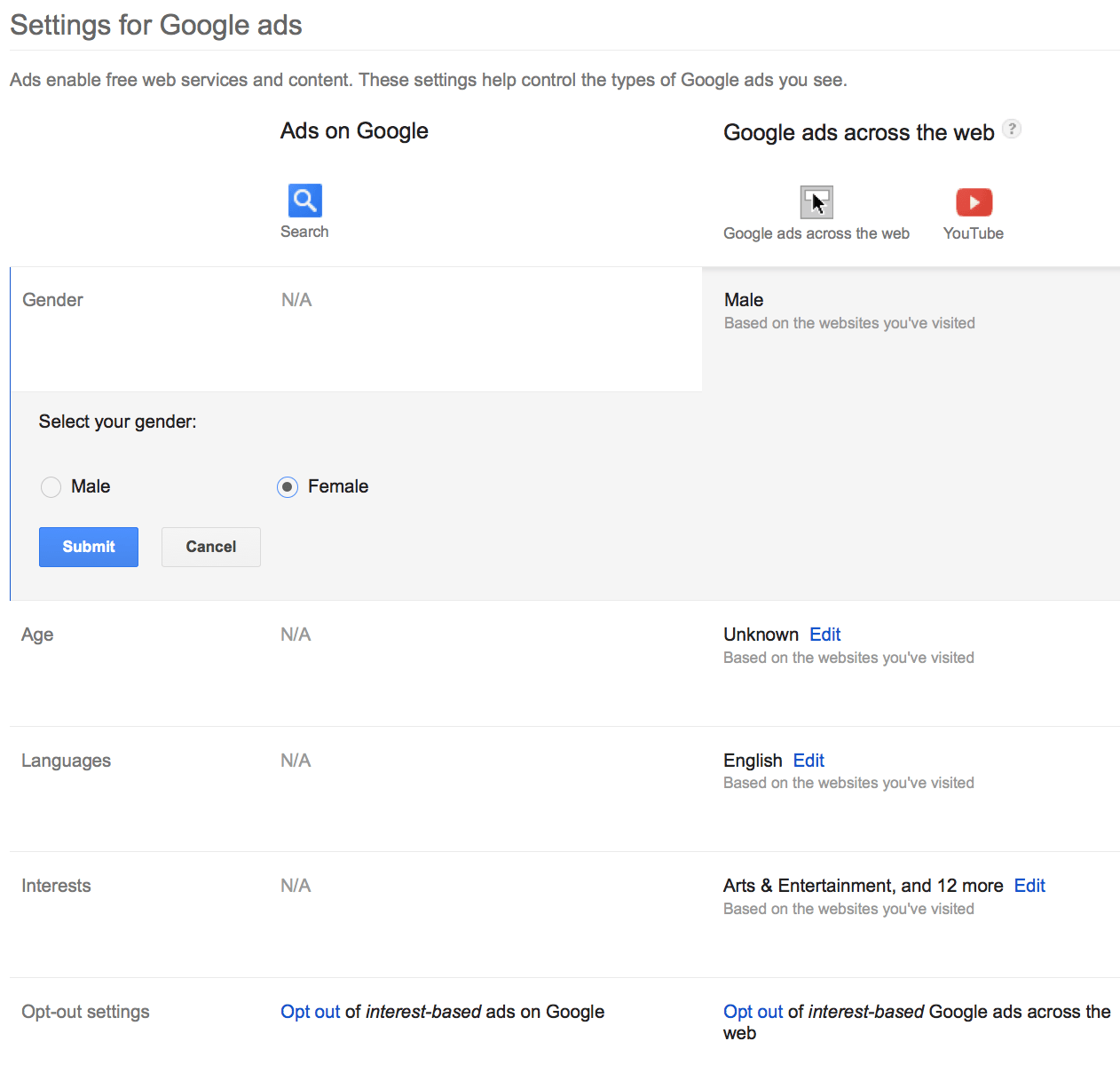The height and width of the screenshot is (1065, 1120).
Task: Click the Google ads across web cursor icon
Action: point(816,202)
